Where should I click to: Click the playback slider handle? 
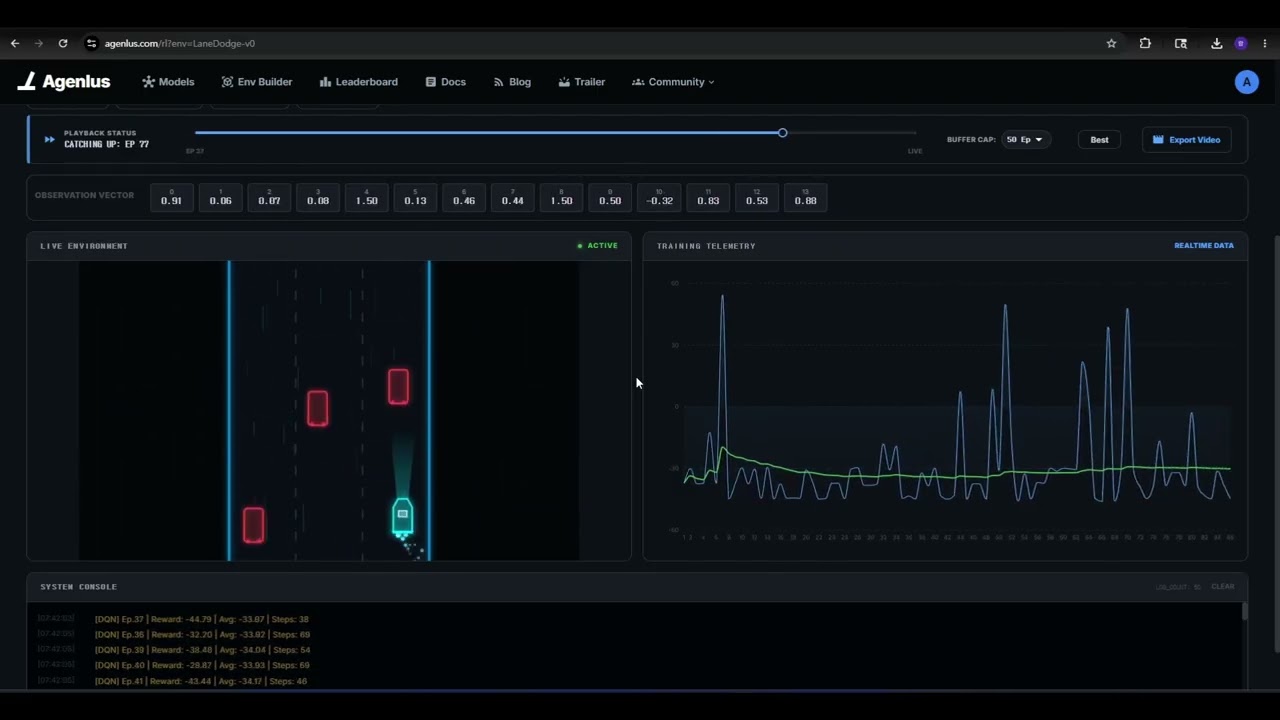point(782,132)
